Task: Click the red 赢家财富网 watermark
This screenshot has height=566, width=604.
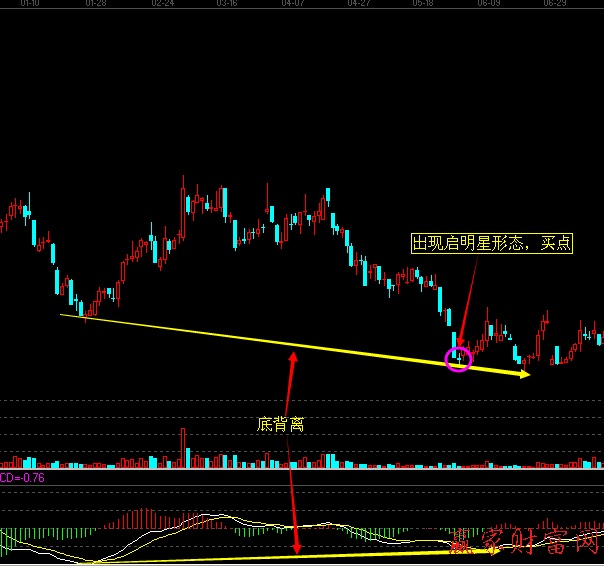Action: (525, 544)
